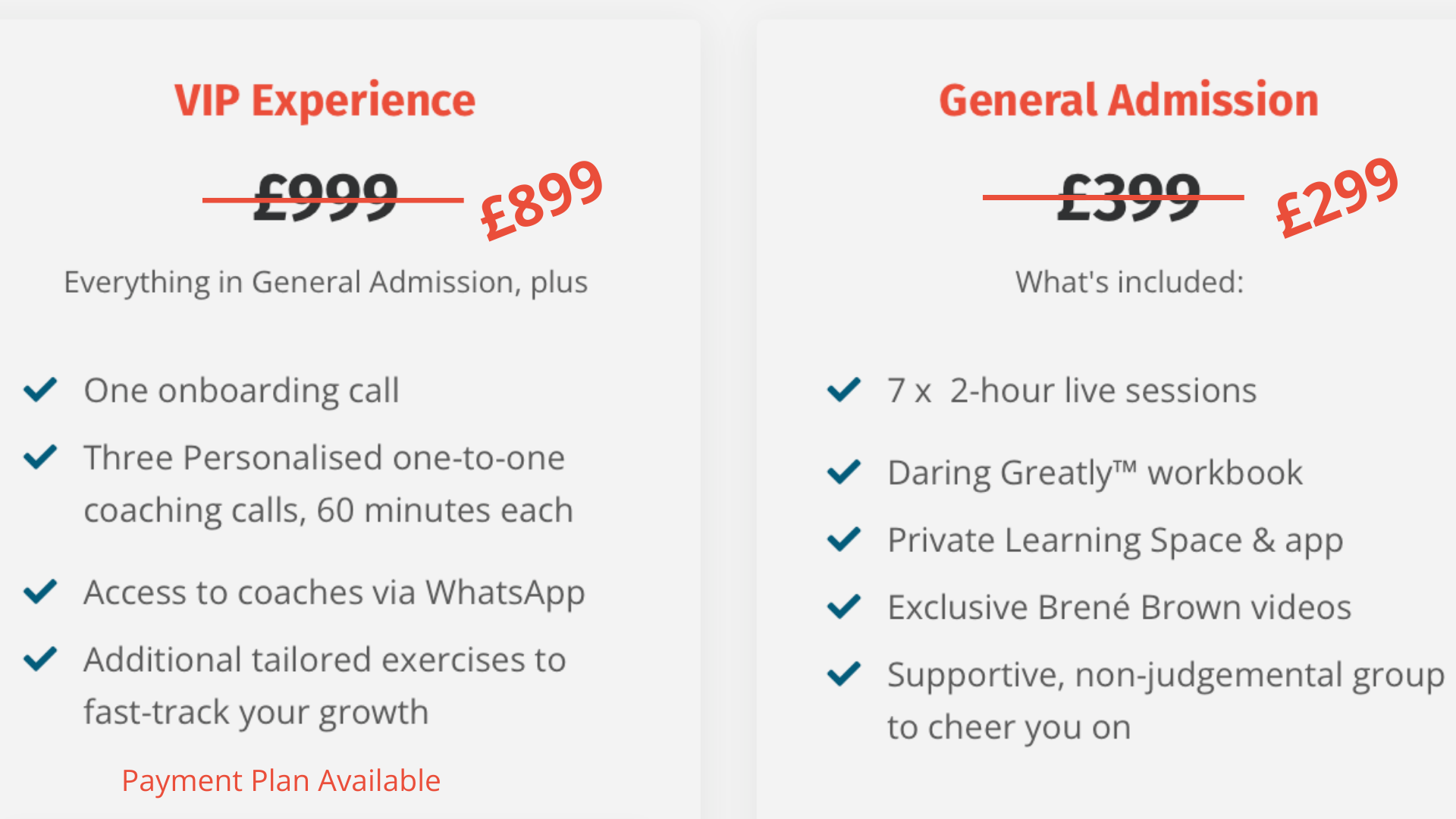This screenshot has height=819, width=1456.
Task: Click the Exclusive Brené Brown videos text
Action: 1119,607
